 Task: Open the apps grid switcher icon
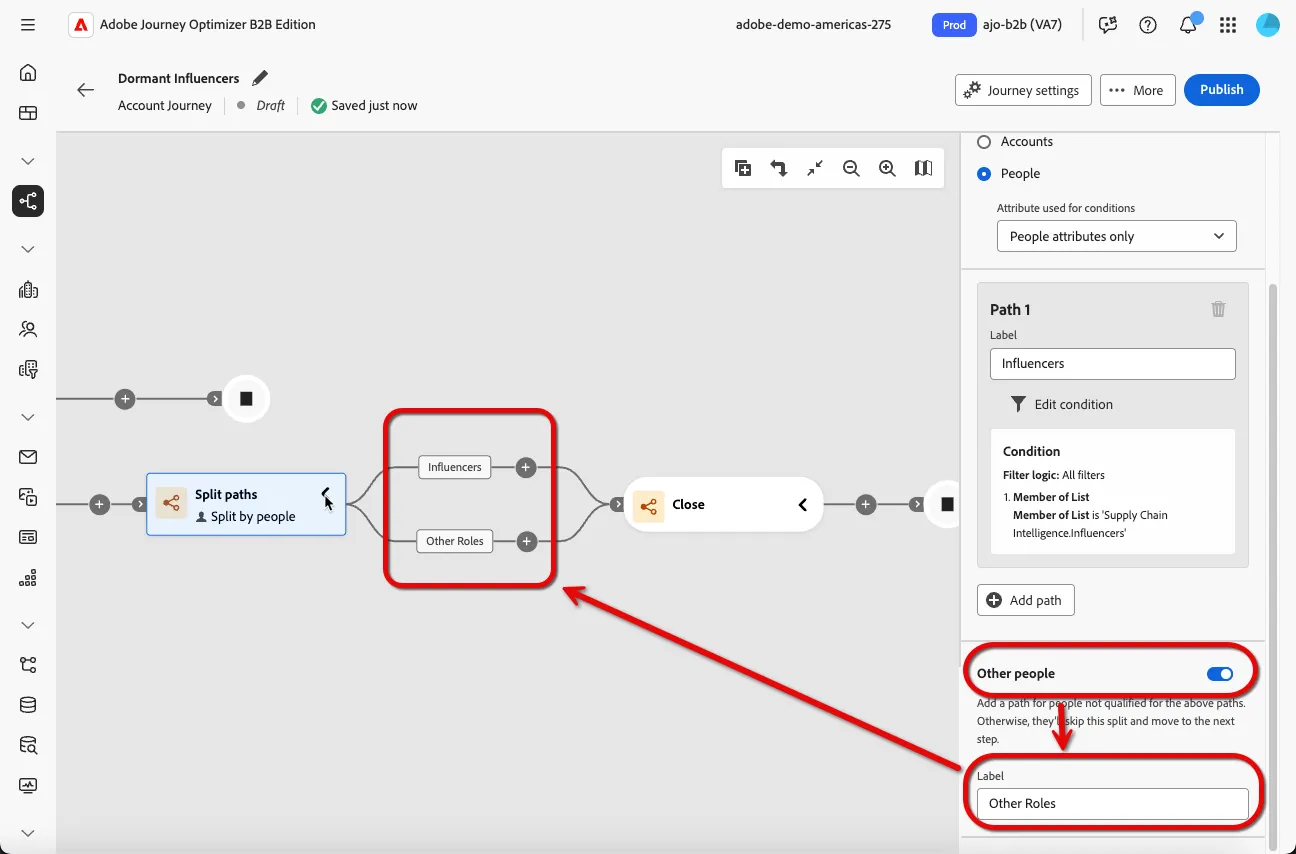pyautogui.click(x=1228, y=25)
